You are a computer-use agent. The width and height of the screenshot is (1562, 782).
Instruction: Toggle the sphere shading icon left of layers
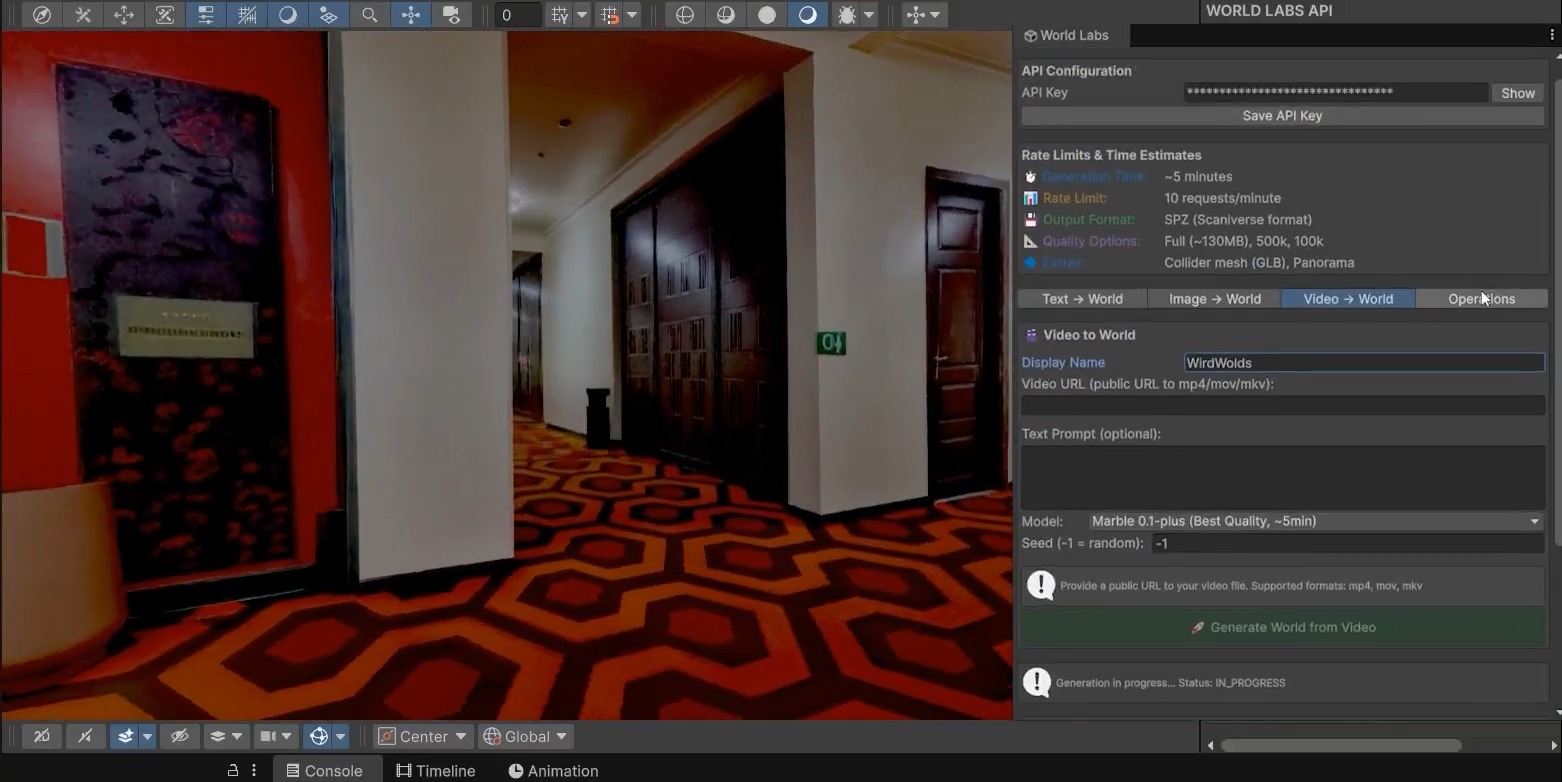(288, 15)
